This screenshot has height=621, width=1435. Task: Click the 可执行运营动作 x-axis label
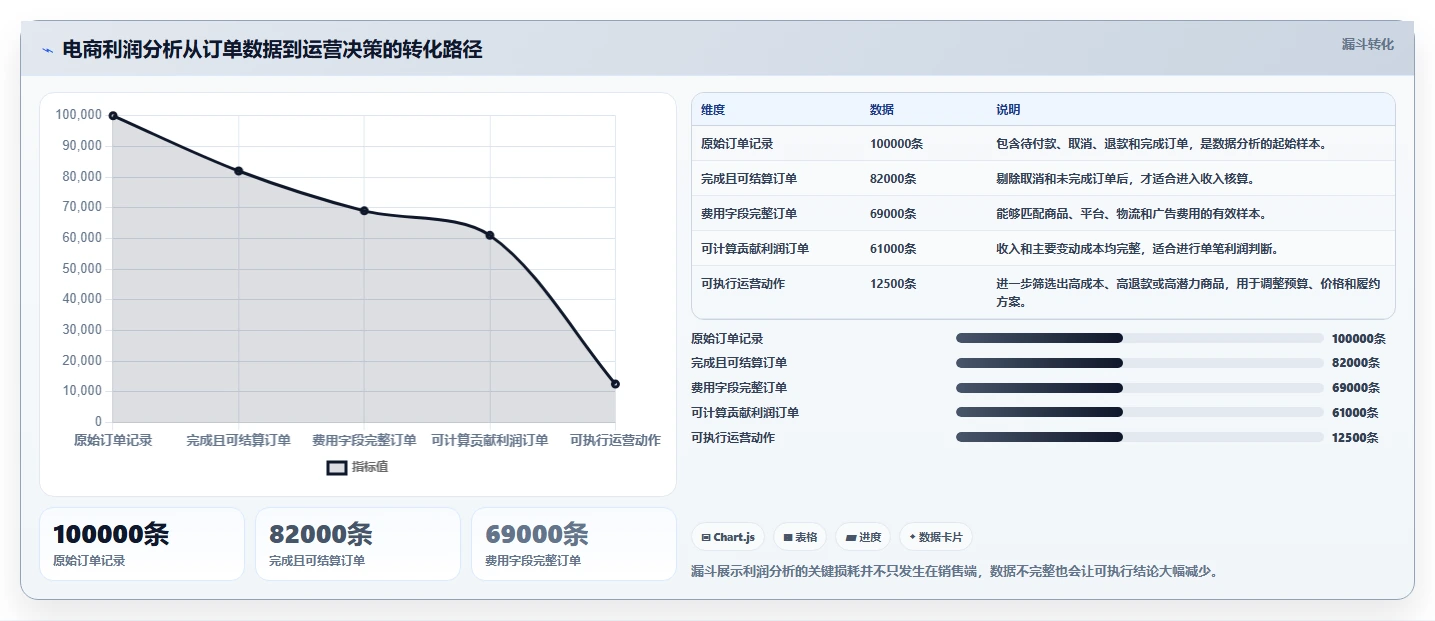[615, 440]
